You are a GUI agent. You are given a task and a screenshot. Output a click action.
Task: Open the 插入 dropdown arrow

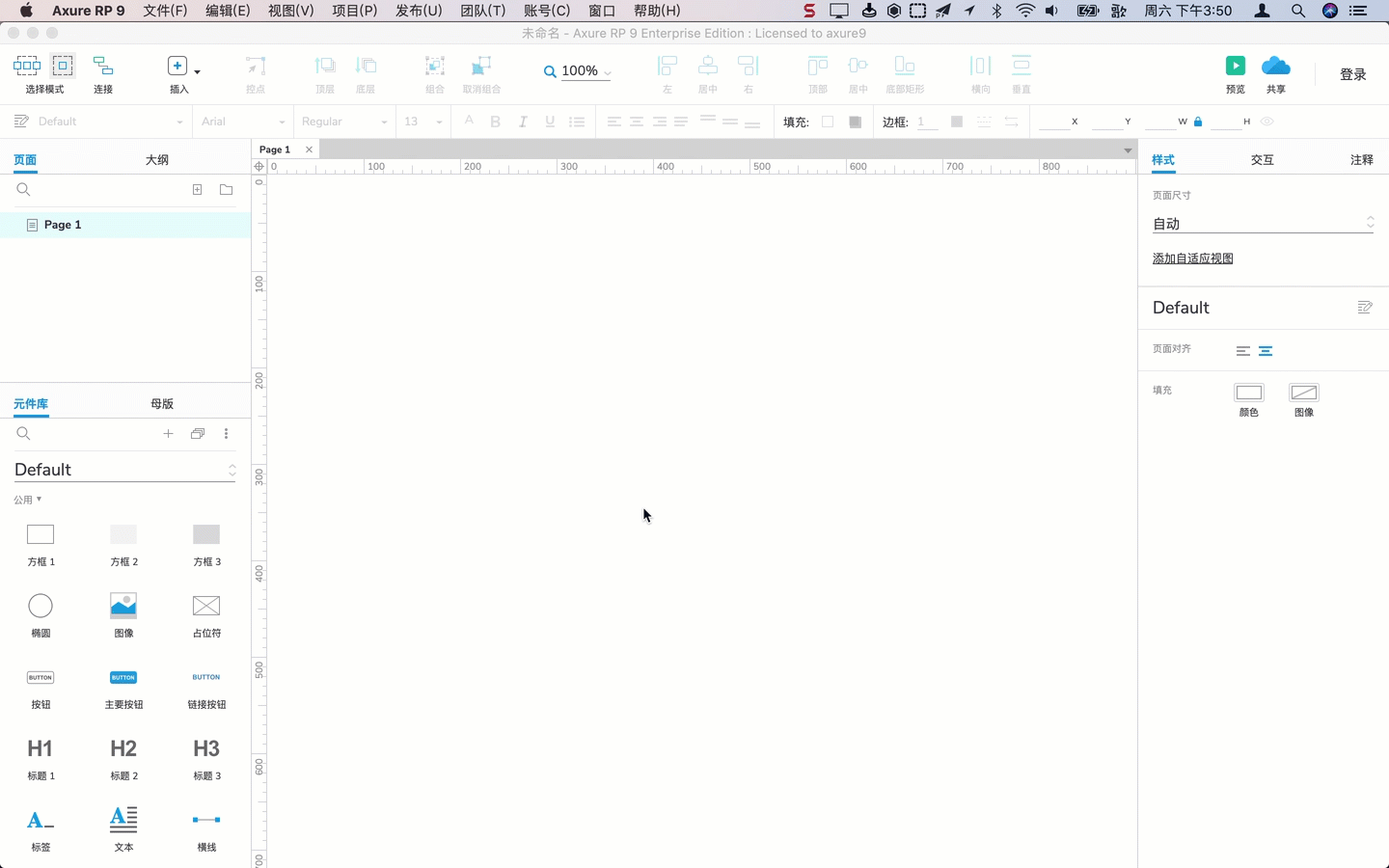tap(198, 71)
